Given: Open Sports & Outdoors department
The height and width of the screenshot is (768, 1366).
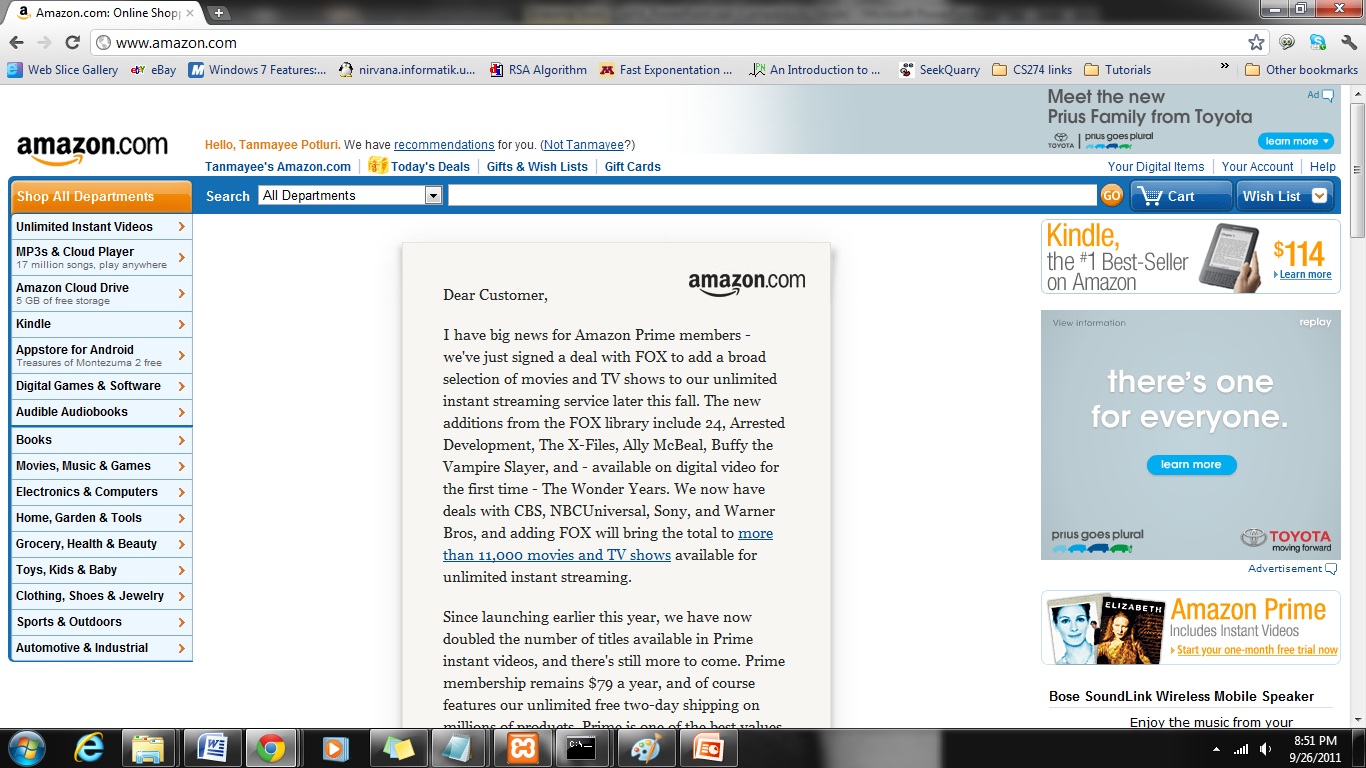Looking at the screenshot, I should 101,622.
